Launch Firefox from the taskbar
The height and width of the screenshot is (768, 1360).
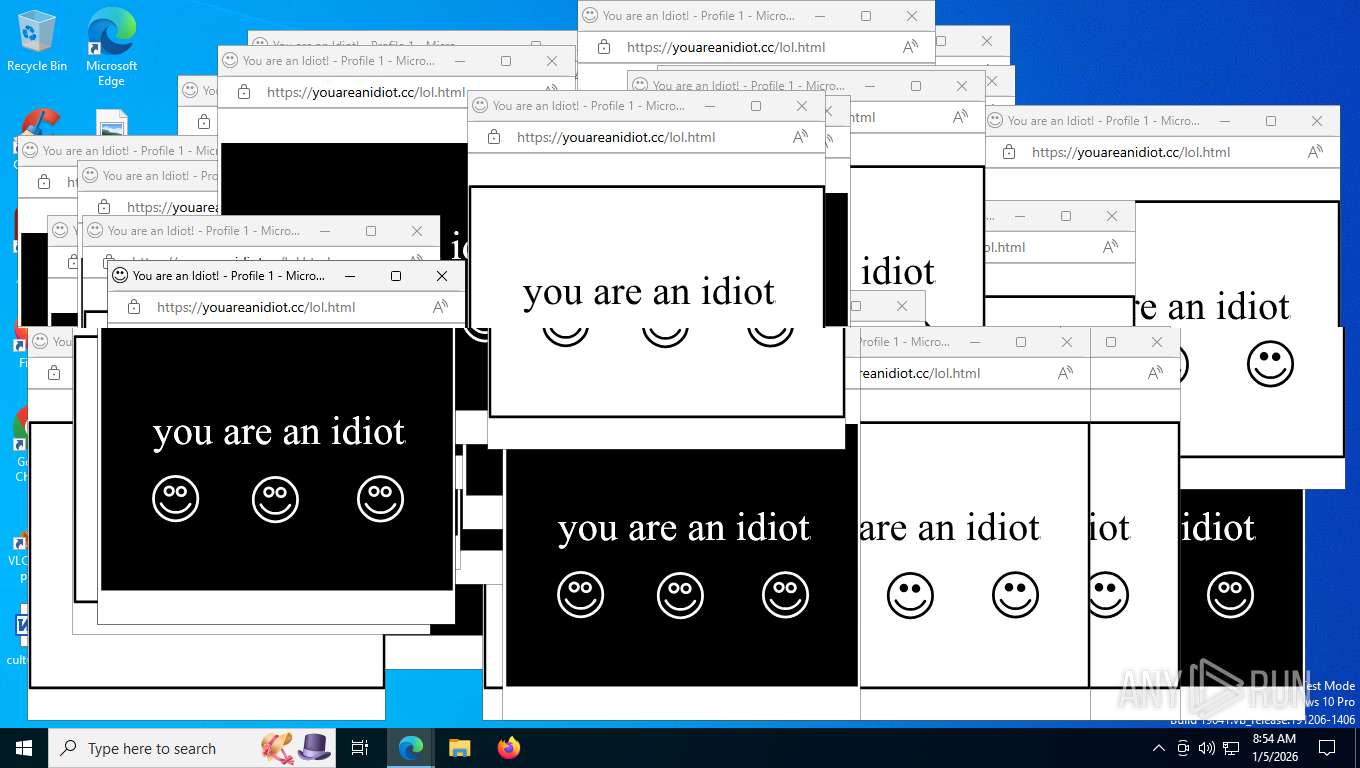[509, 748]
